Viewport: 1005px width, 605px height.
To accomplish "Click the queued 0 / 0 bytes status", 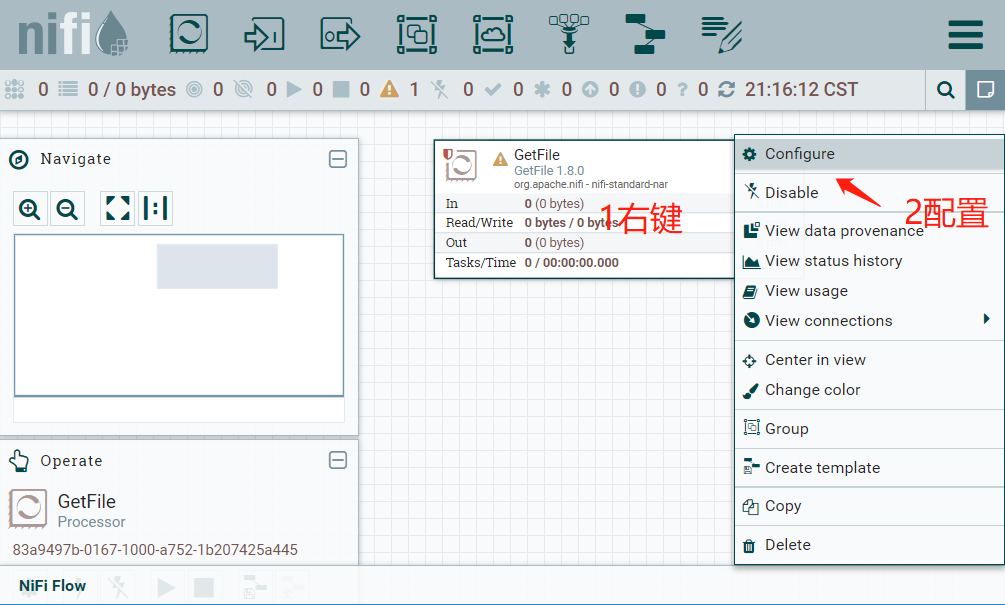I will click(x=131, y=89).
